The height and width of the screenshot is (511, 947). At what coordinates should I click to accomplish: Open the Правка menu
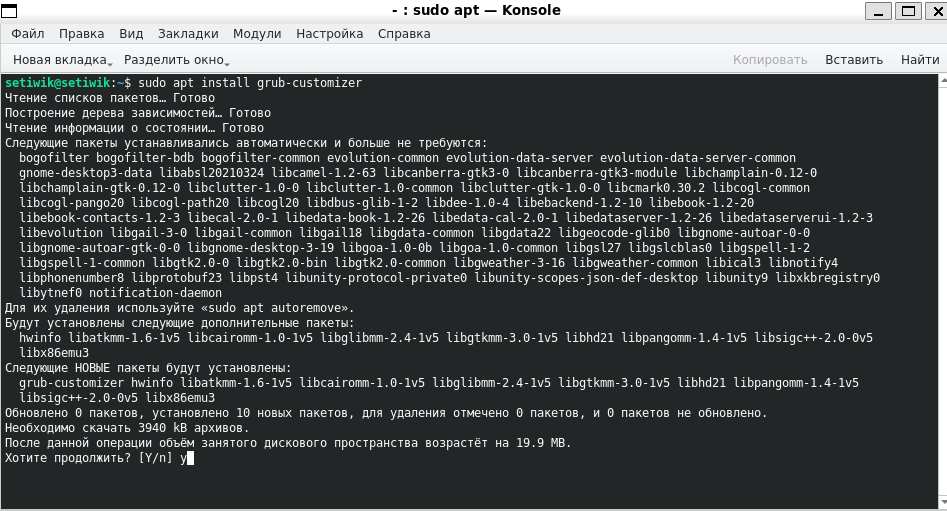coord(82,34)
